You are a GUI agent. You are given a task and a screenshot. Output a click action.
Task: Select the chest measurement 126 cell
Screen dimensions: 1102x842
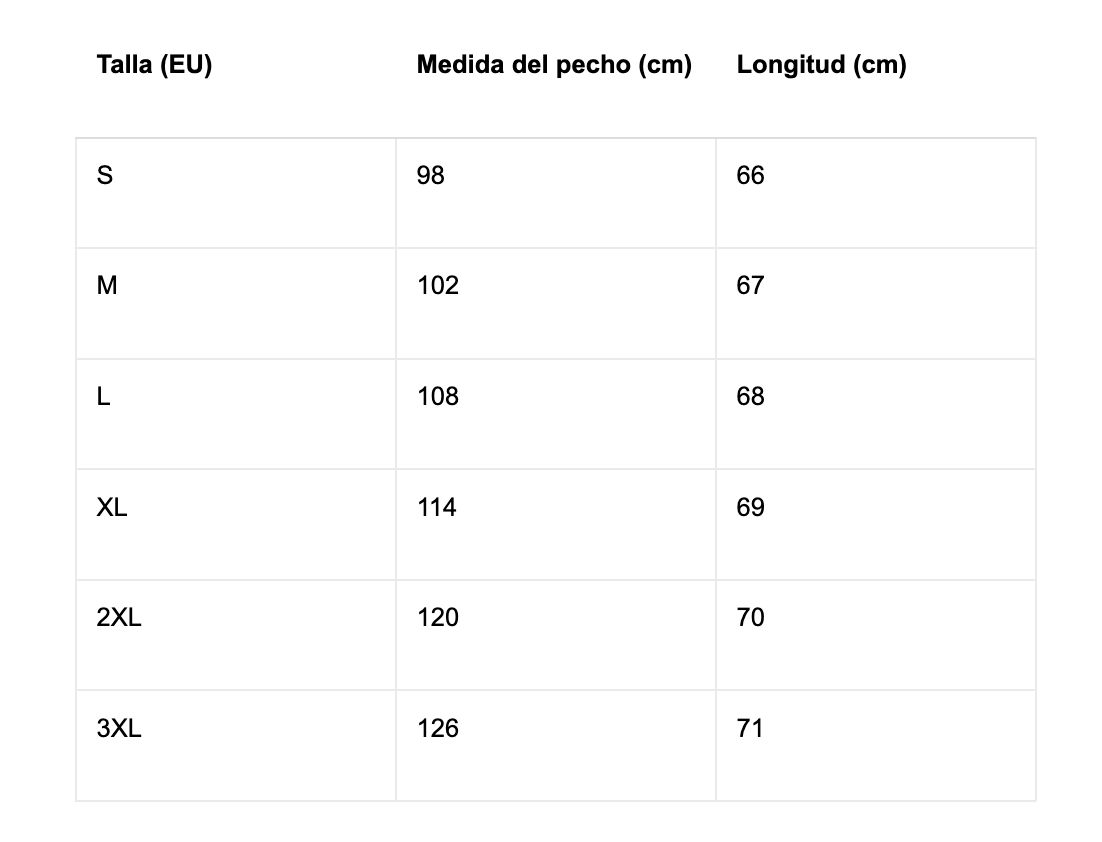[438, 729]
